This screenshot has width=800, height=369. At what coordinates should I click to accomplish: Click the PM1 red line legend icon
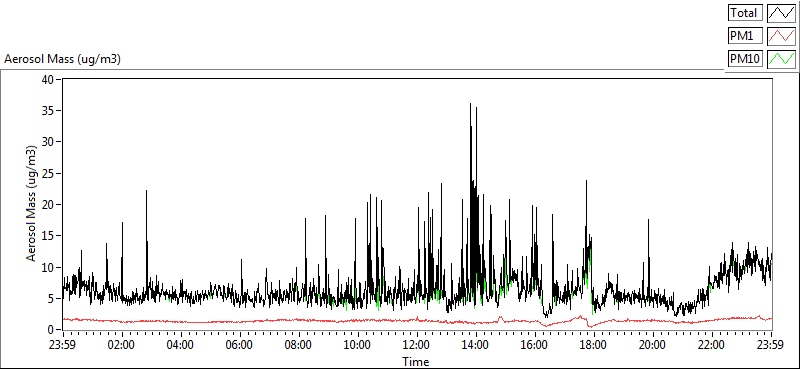click(781, 36)
